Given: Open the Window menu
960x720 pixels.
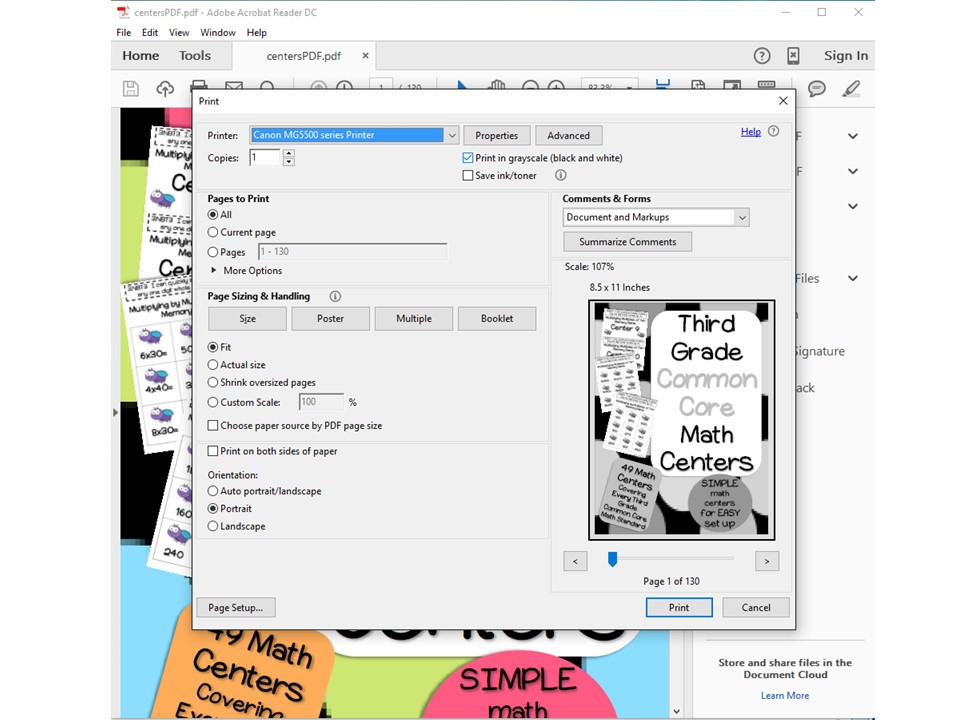Looking at the screenshot, I should 218,32.
